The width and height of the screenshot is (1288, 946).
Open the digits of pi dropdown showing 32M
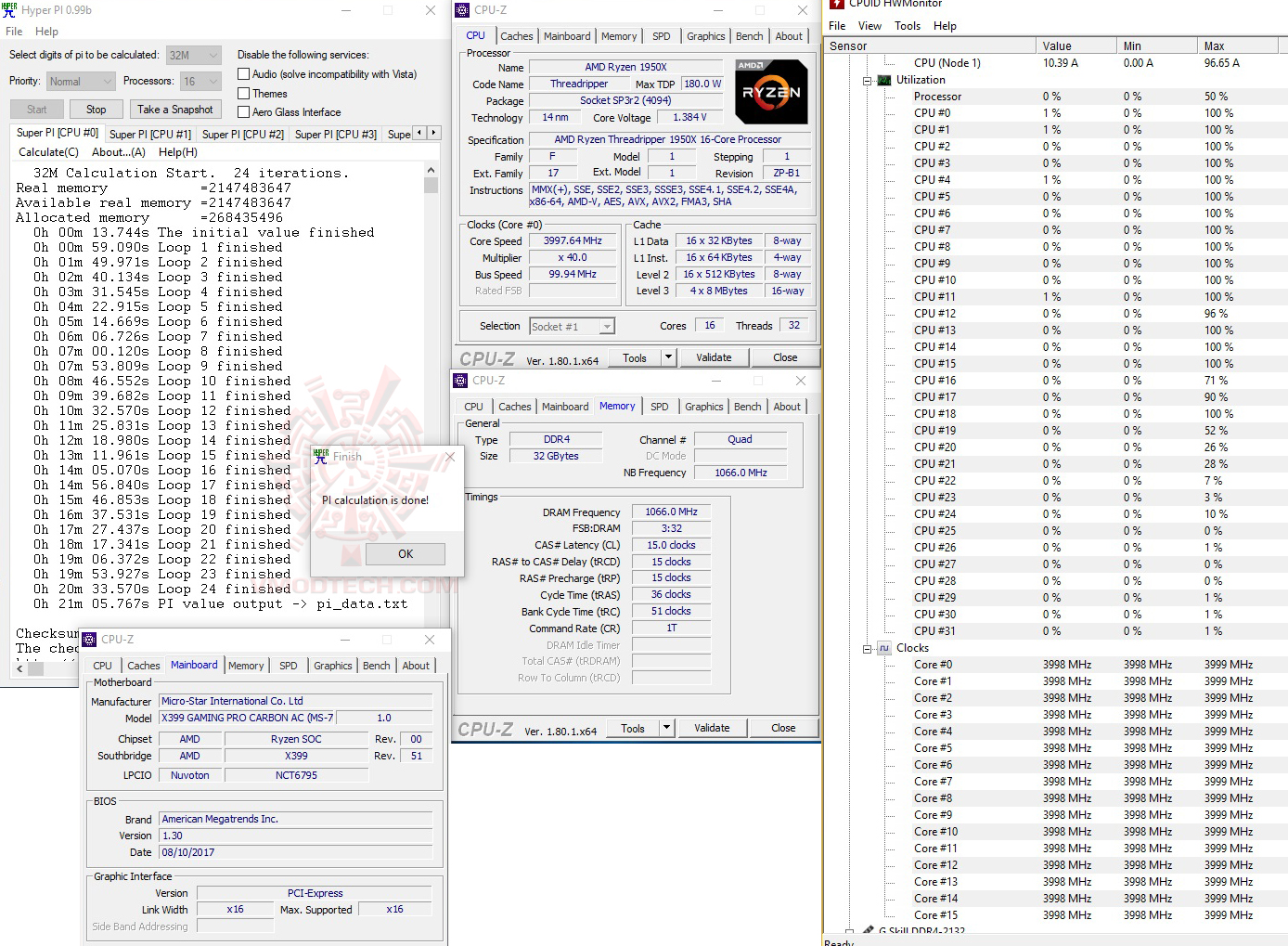click(x=194, y=56)
